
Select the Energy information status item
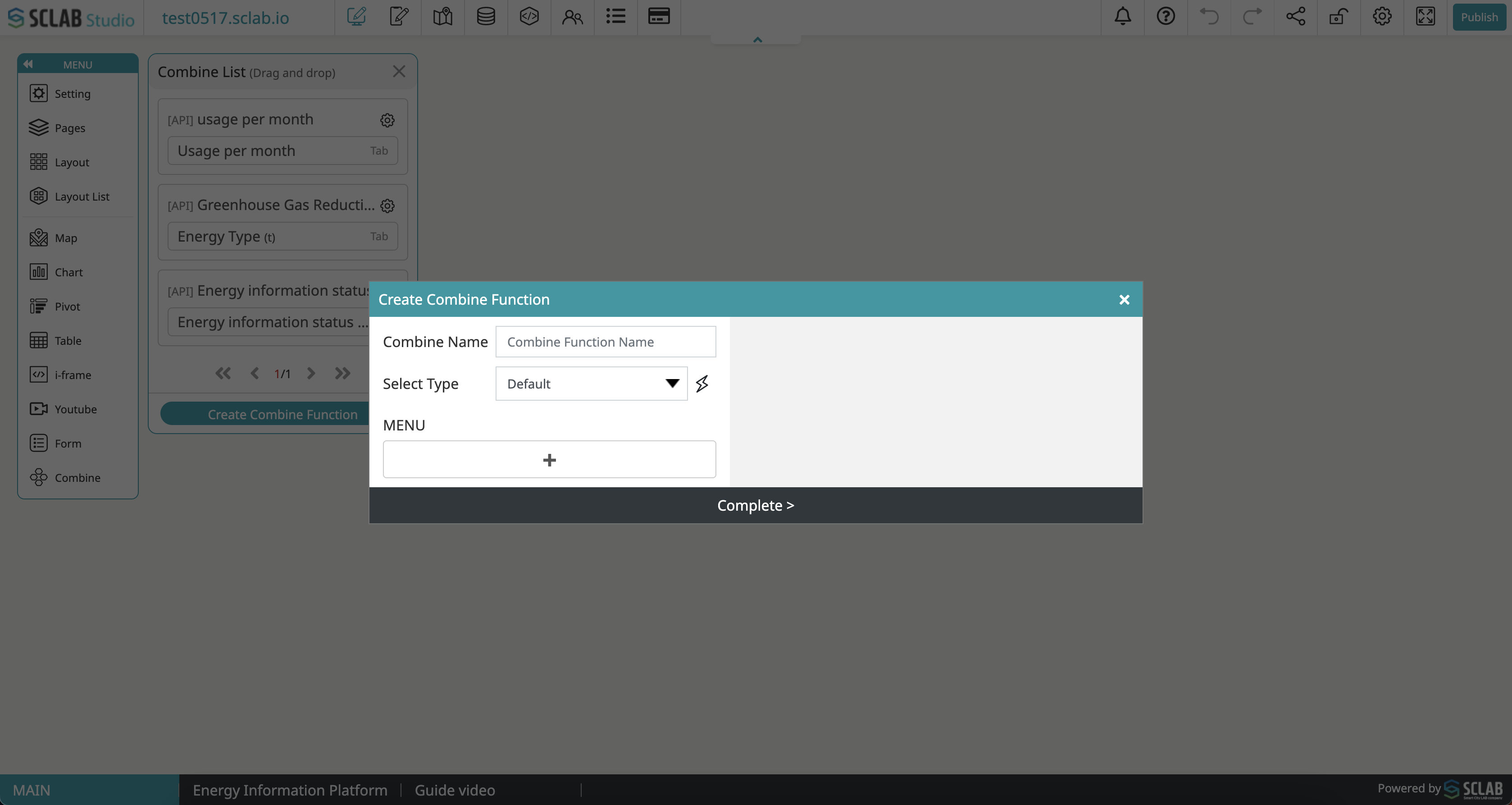tap(269, 322)
